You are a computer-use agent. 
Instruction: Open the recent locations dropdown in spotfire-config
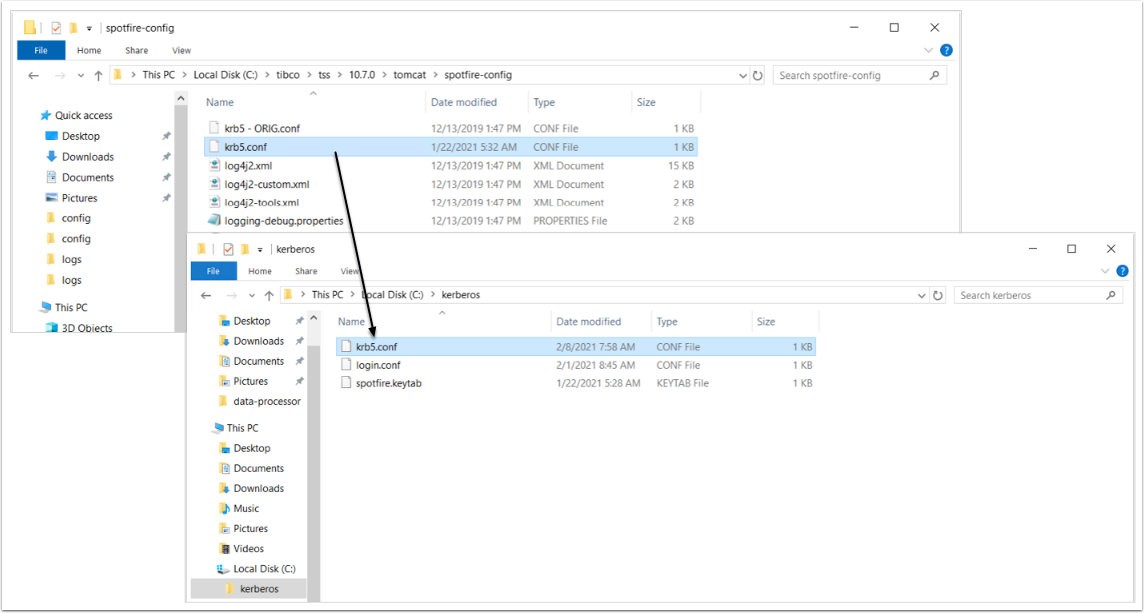[x=78, y=75]
